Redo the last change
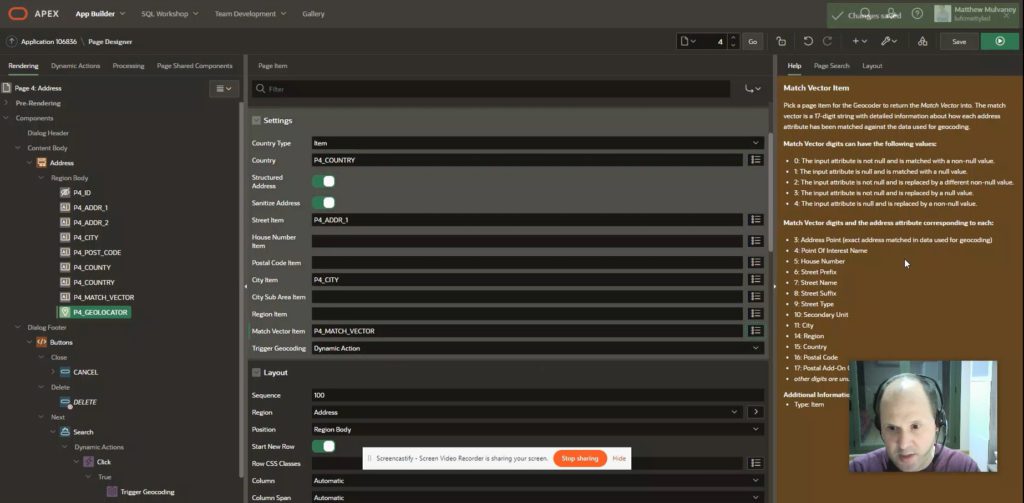The image size is (1024, 503). pyautogui.click(x=827, y=41)
